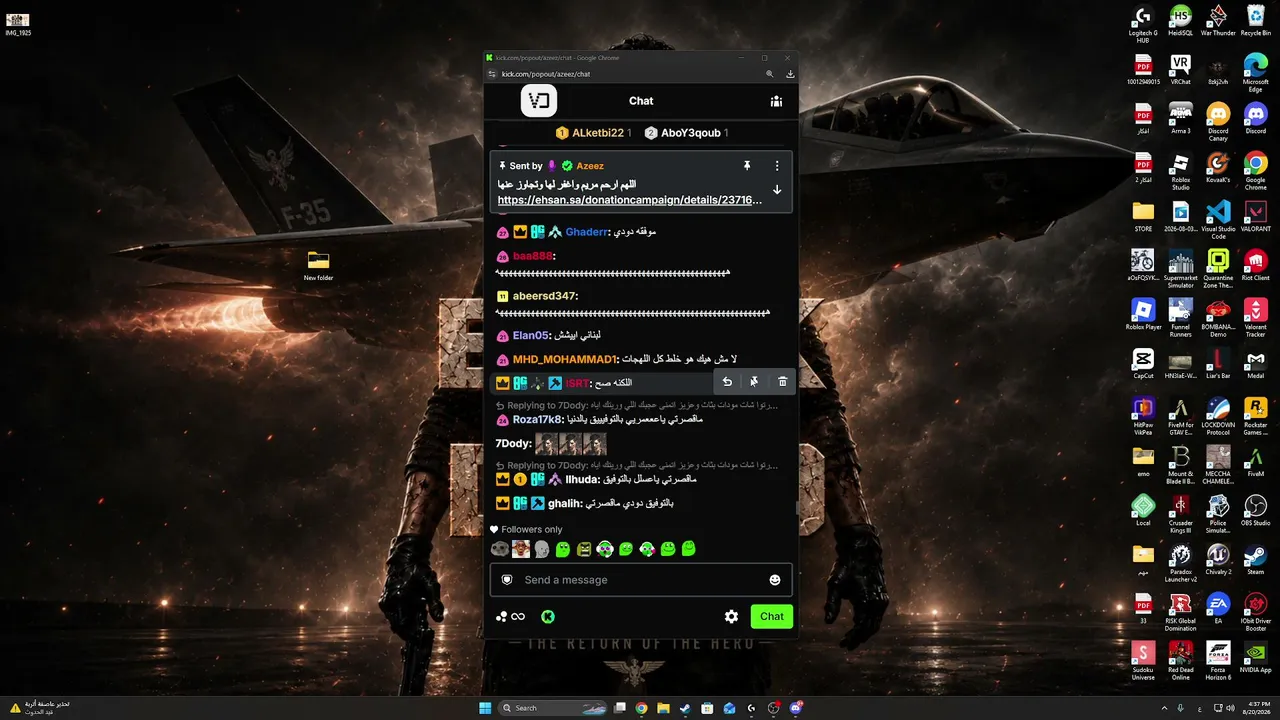Select username MHD_MOHAMMAD1 in chat

(566, 359)
